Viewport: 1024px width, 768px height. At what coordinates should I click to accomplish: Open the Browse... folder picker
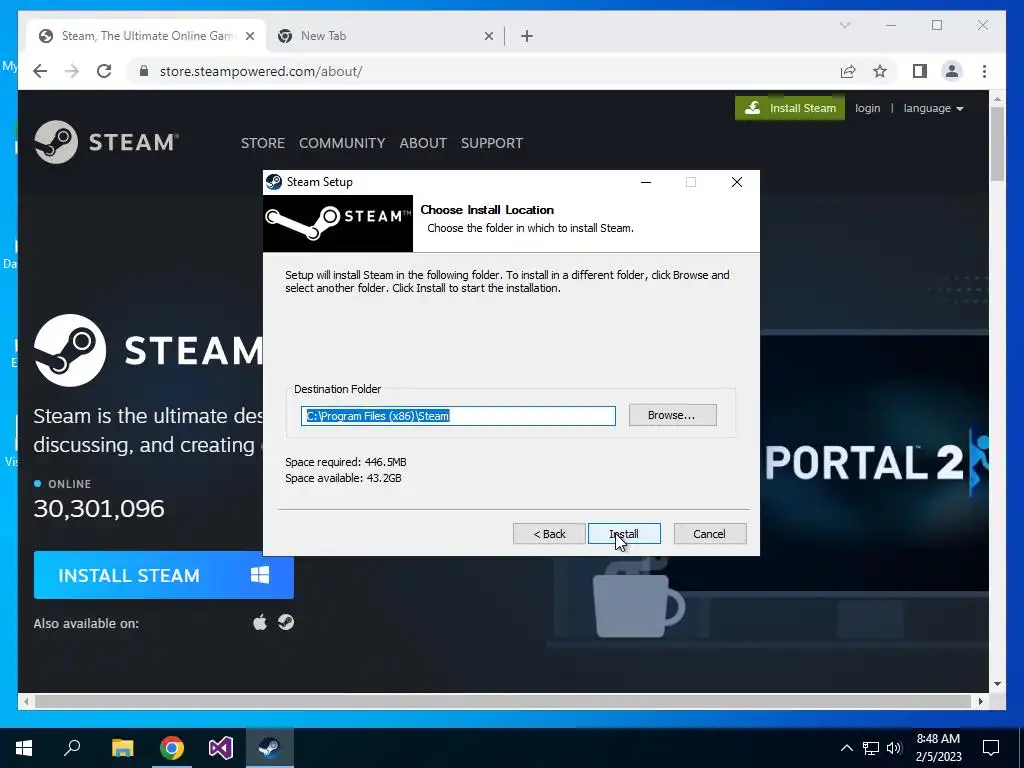[x=672, y=415]
